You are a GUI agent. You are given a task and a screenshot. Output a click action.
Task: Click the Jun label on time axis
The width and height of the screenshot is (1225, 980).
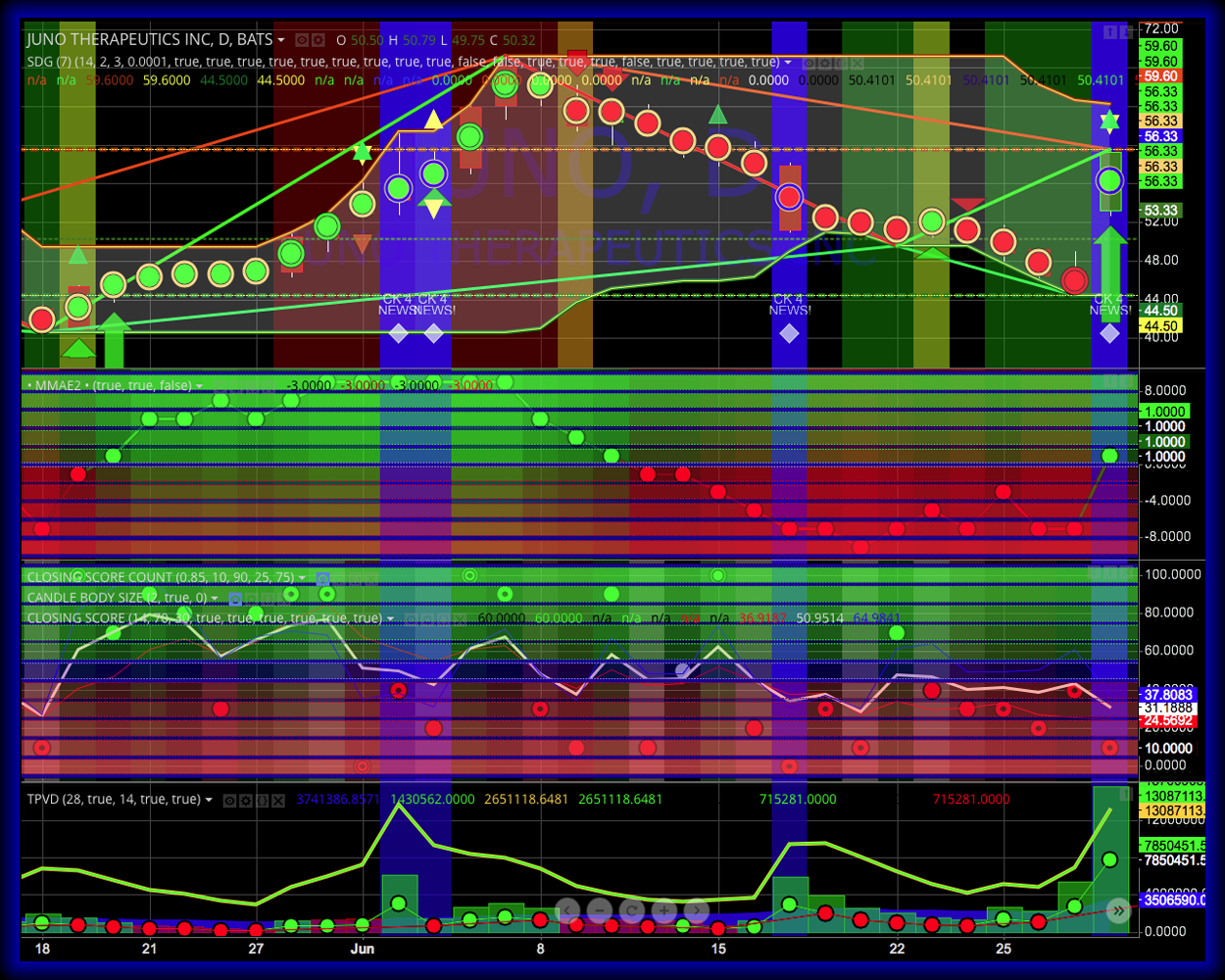363,949
